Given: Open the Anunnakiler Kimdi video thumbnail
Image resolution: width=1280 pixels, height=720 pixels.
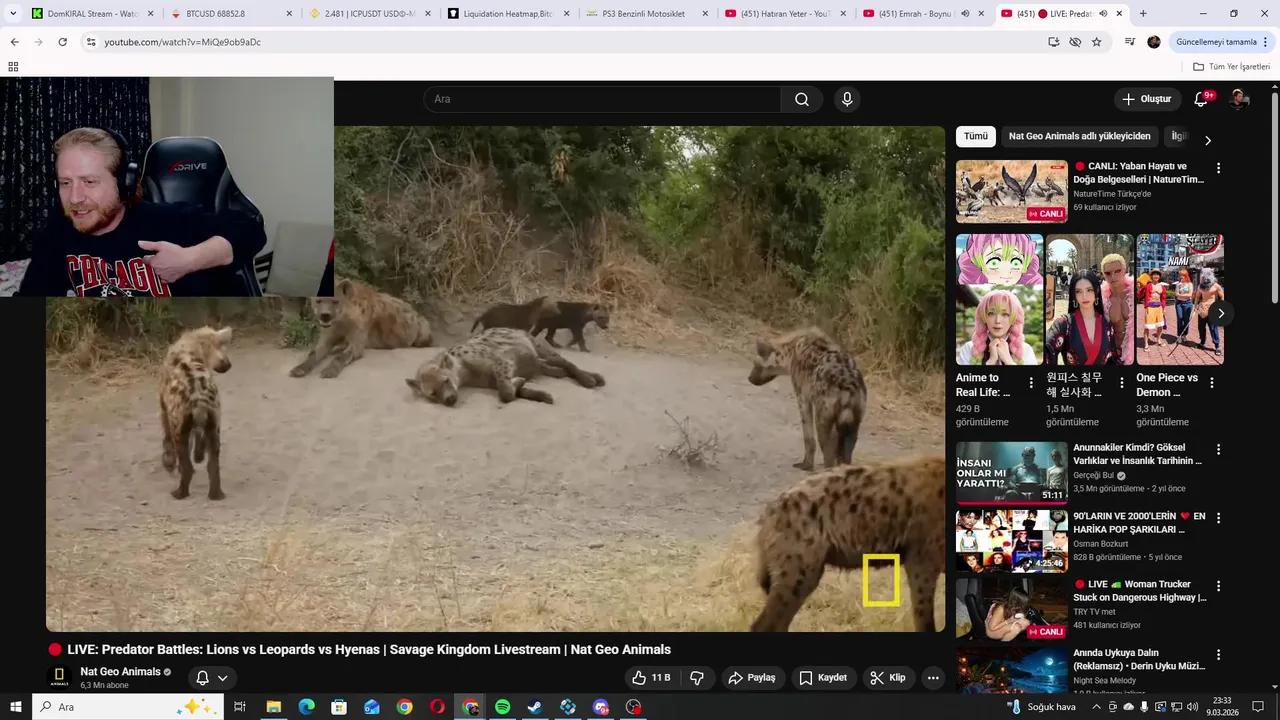Looking at the screenshot, I should click(x=1012, y=473).
